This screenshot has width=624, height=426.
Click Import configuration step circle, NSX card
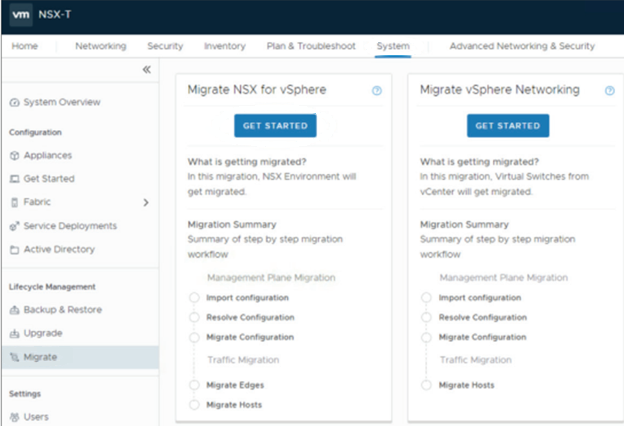194,298
